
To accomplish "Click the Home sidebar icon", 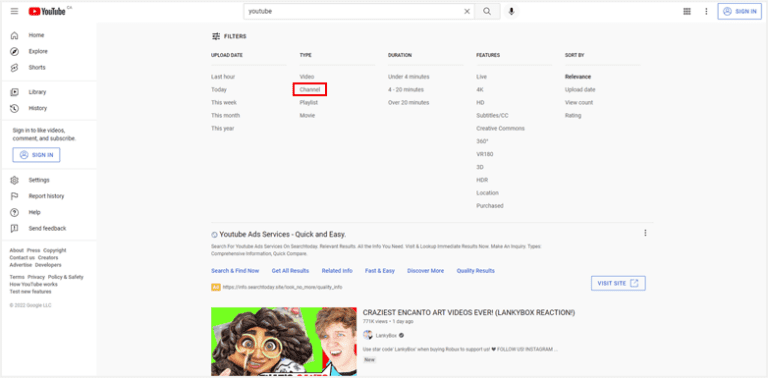I will [x=15, y=35].
